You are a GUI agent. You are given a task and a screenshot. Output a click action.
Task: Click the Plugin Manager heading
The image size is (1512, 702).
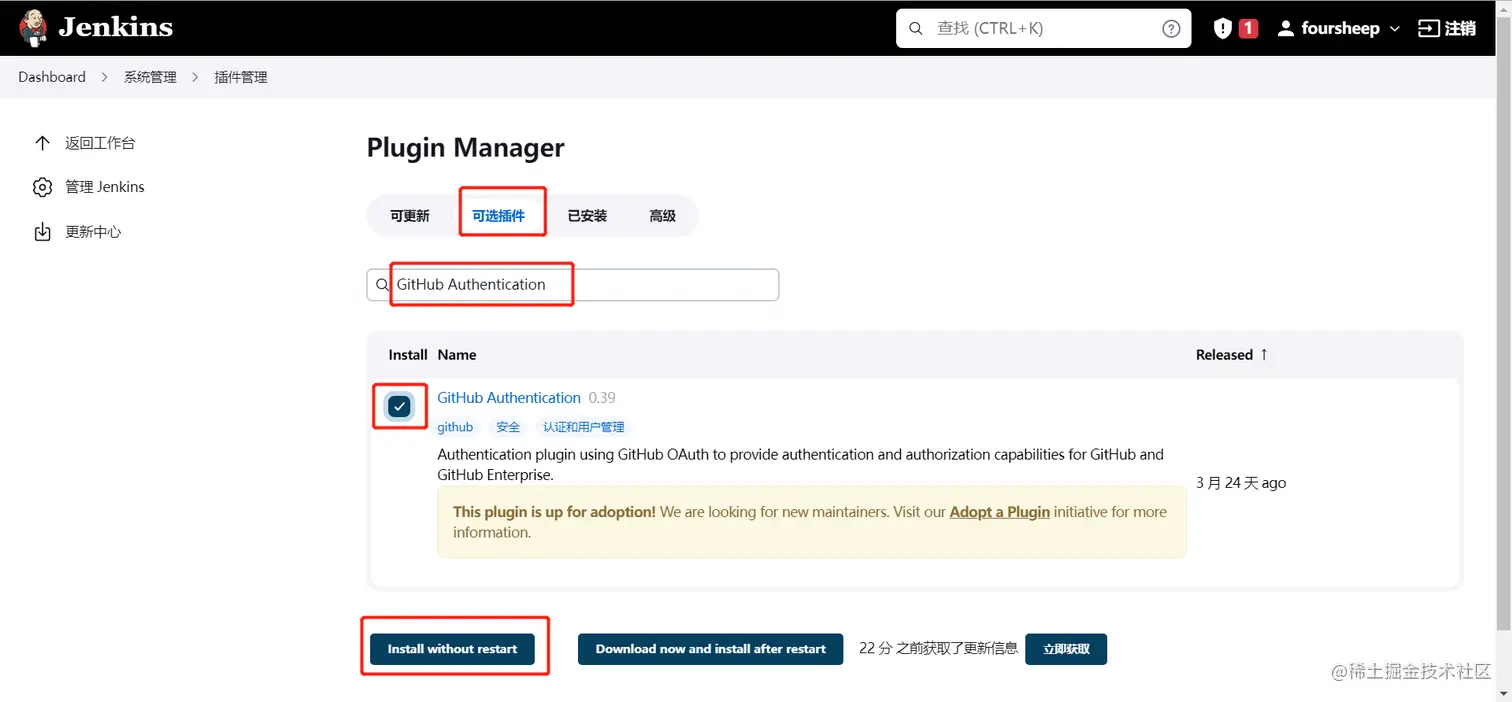465,148
